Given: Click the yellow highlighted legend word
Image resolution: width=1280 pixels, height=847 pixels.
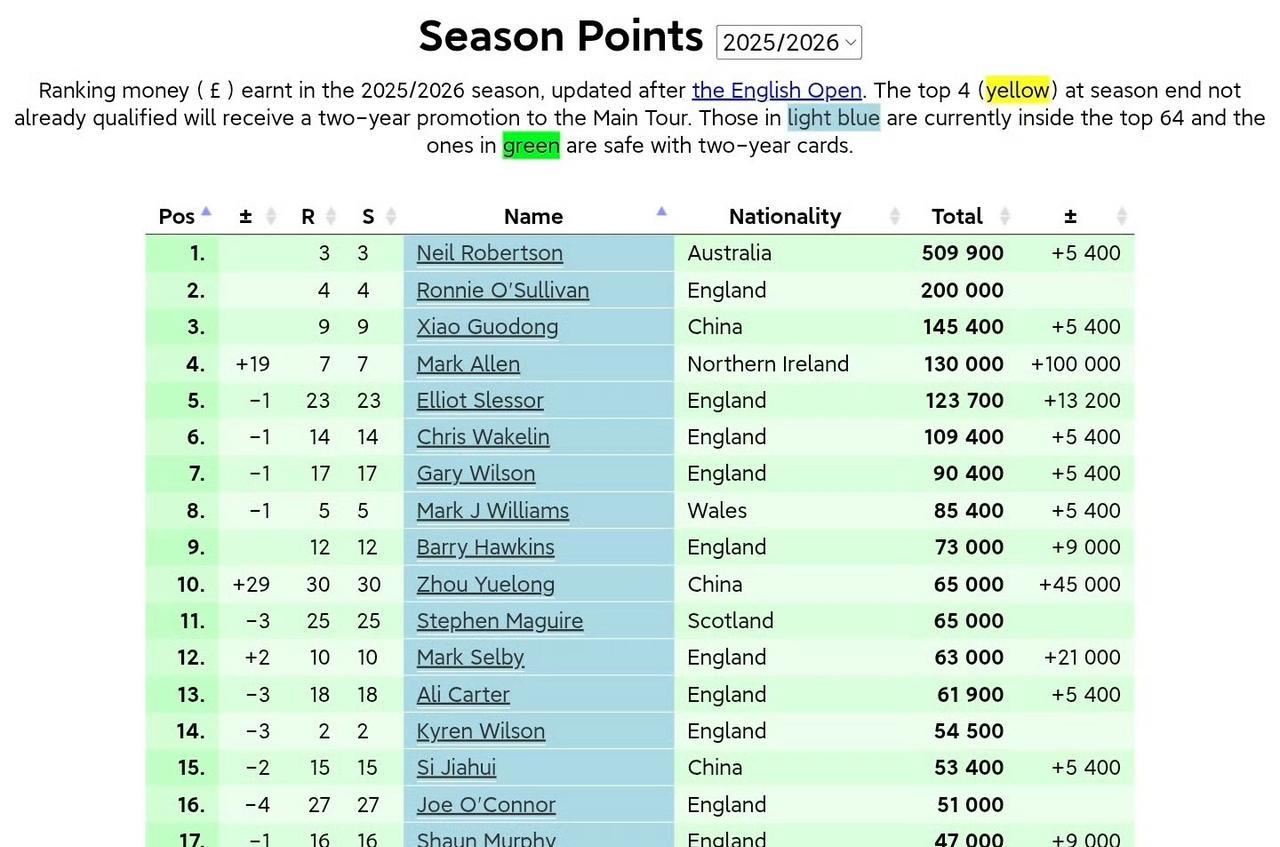Looking at the screenshot, I should point(1017,90).
